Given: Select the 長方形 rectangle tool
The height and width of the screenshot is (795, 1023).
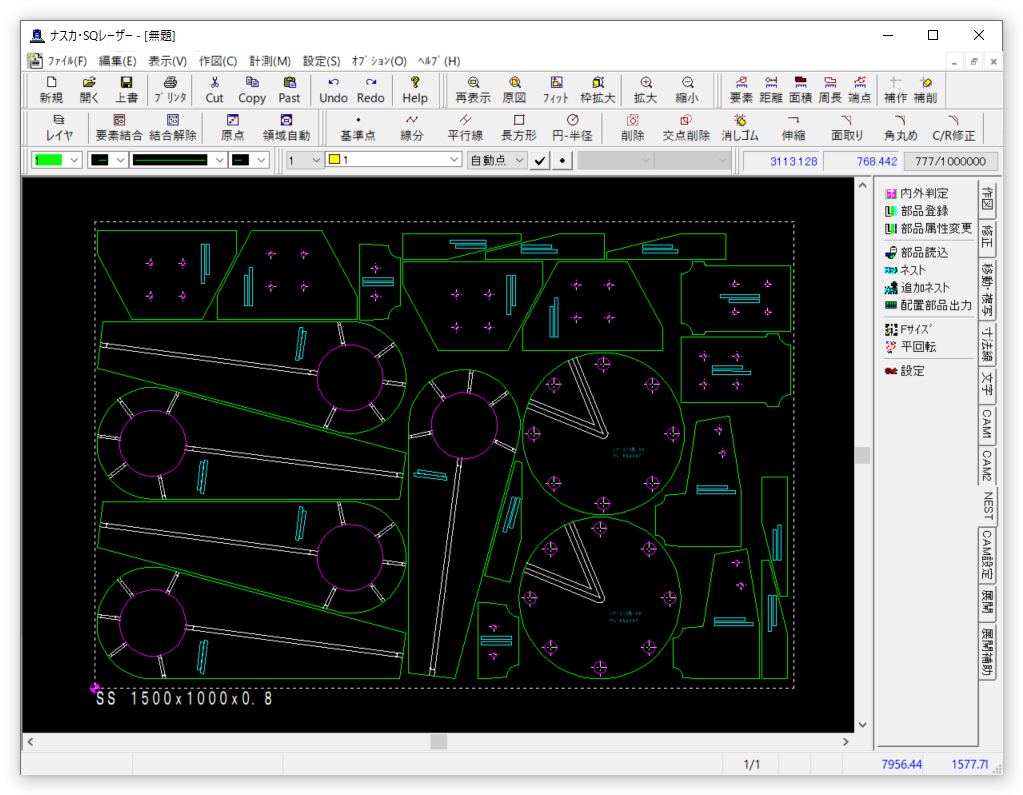Looking at the screenshot, I should pos(519,127).
